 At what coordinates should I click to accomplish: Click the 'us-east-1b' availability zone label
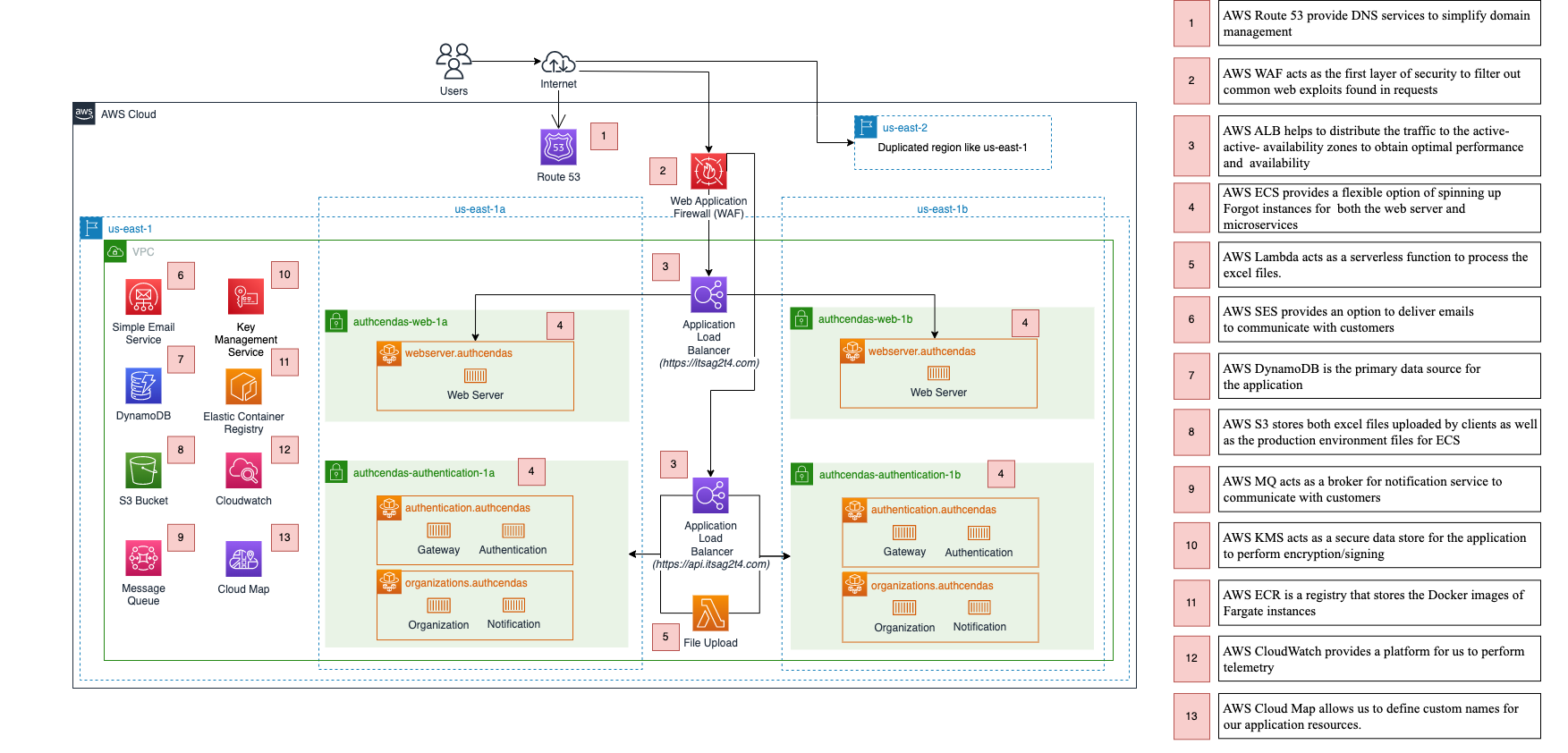coord(943,209)
